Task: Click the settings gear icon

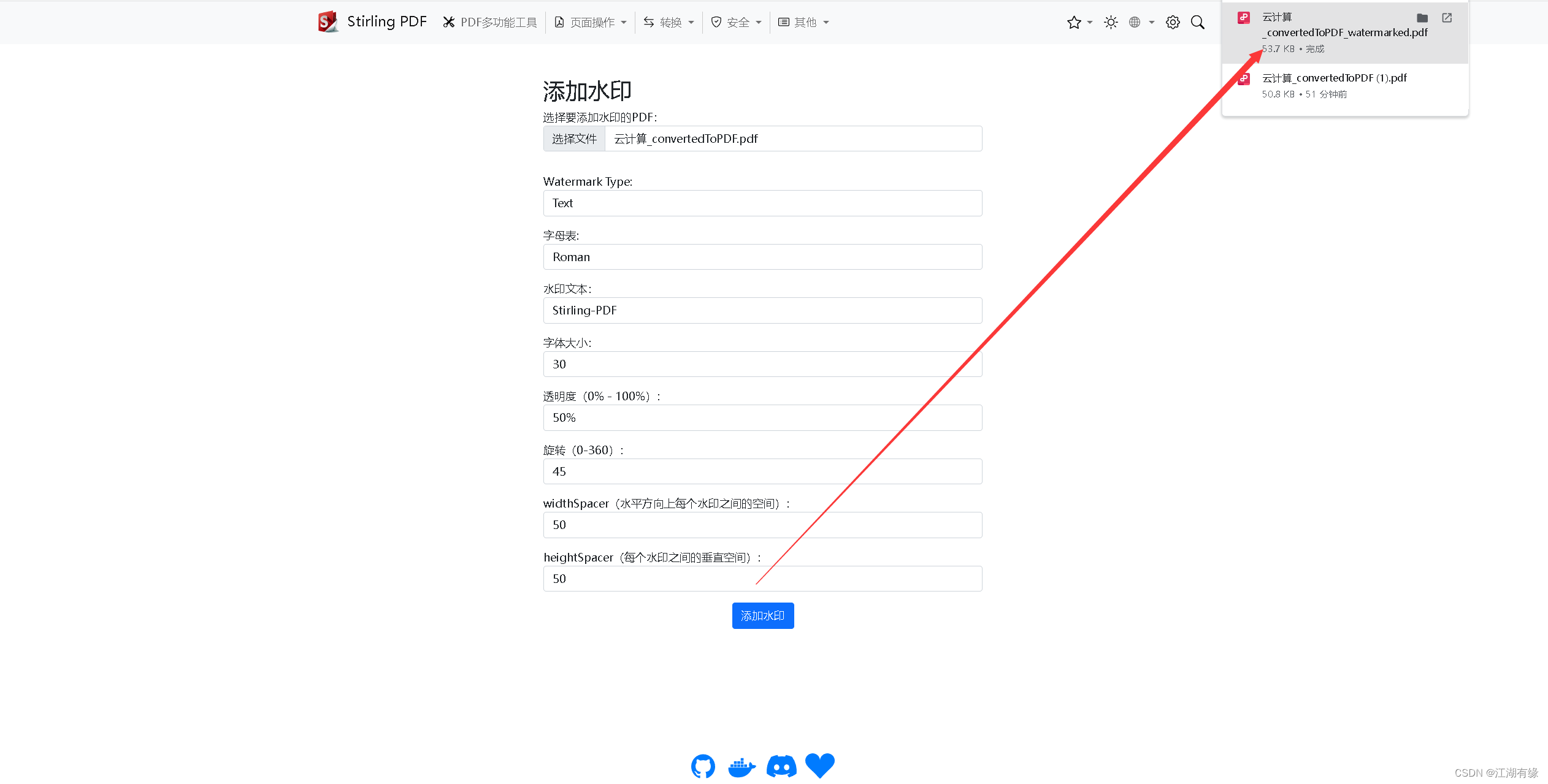Action: (1172, 22)
